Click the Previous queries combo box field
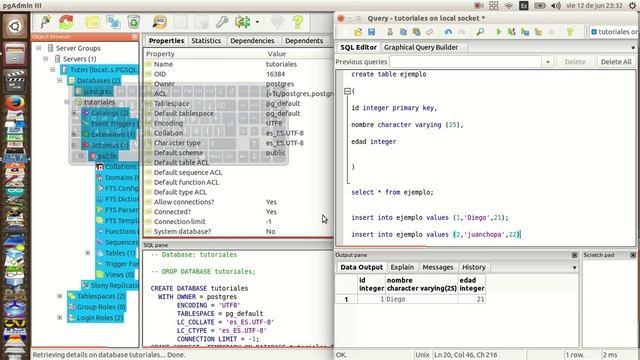This screenshot has height=360, width=640. pos(466,62)
